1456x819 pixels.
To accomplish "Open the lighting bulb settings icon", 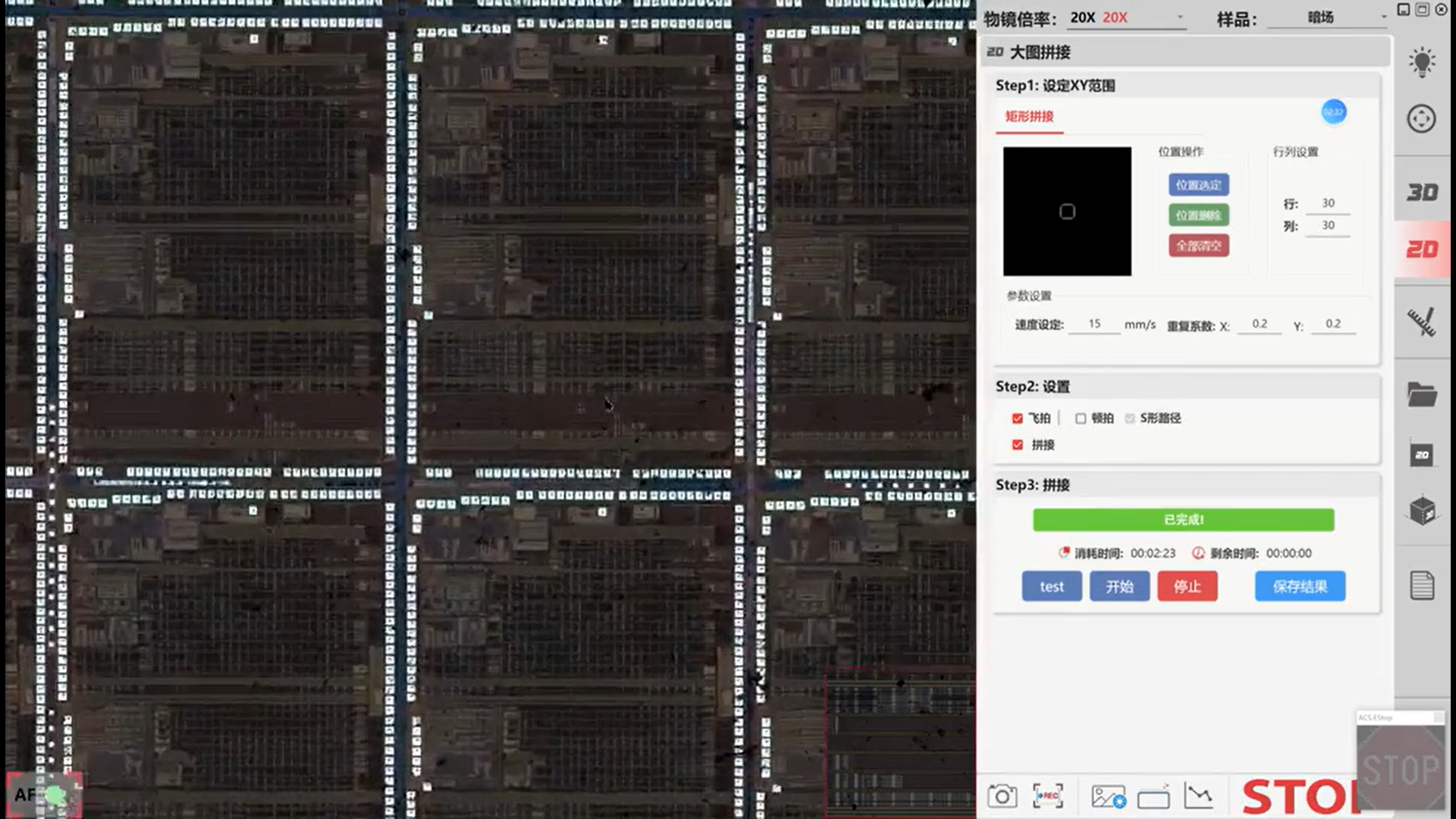I will [1422, 61].
